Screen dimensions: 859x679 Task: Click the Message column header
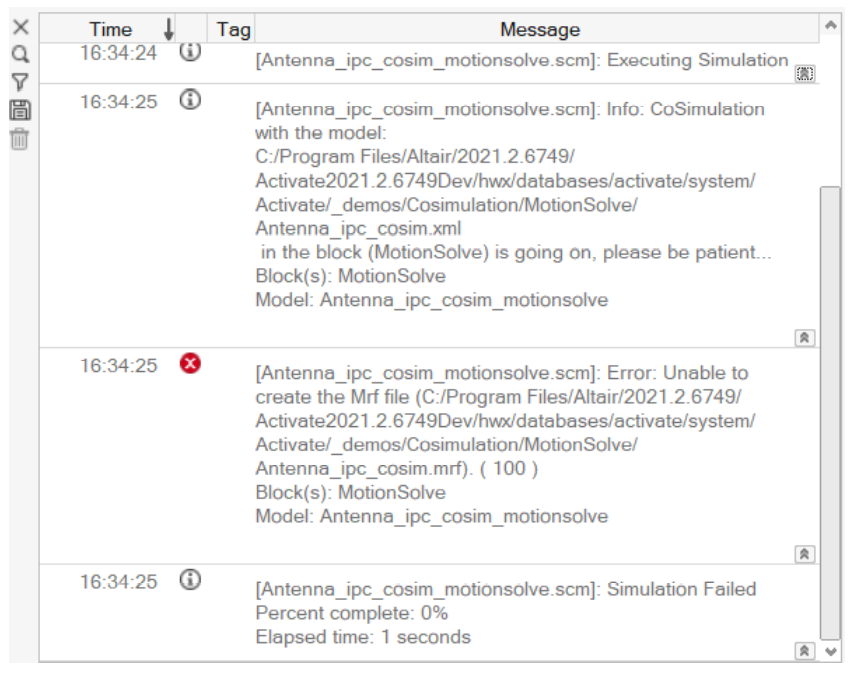[x=538, y=29]
